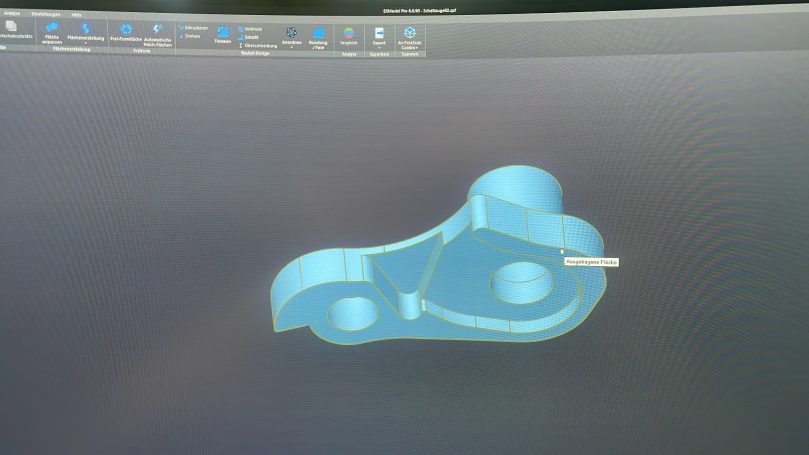Click the Export icon
809x455 pixels.
click(379, 34)
